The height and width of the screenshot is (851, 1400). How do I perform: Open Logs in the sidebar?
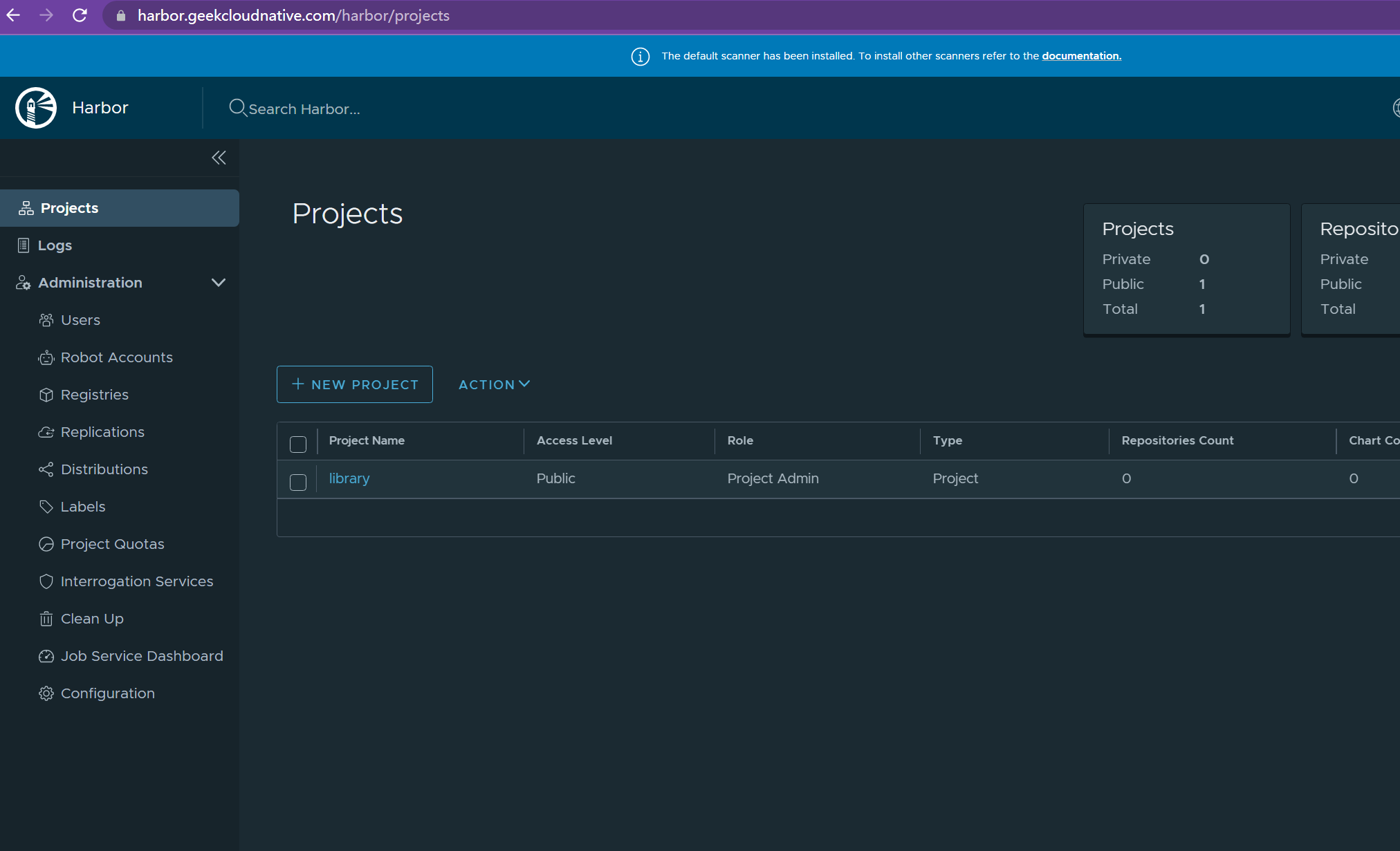[55, 245]
